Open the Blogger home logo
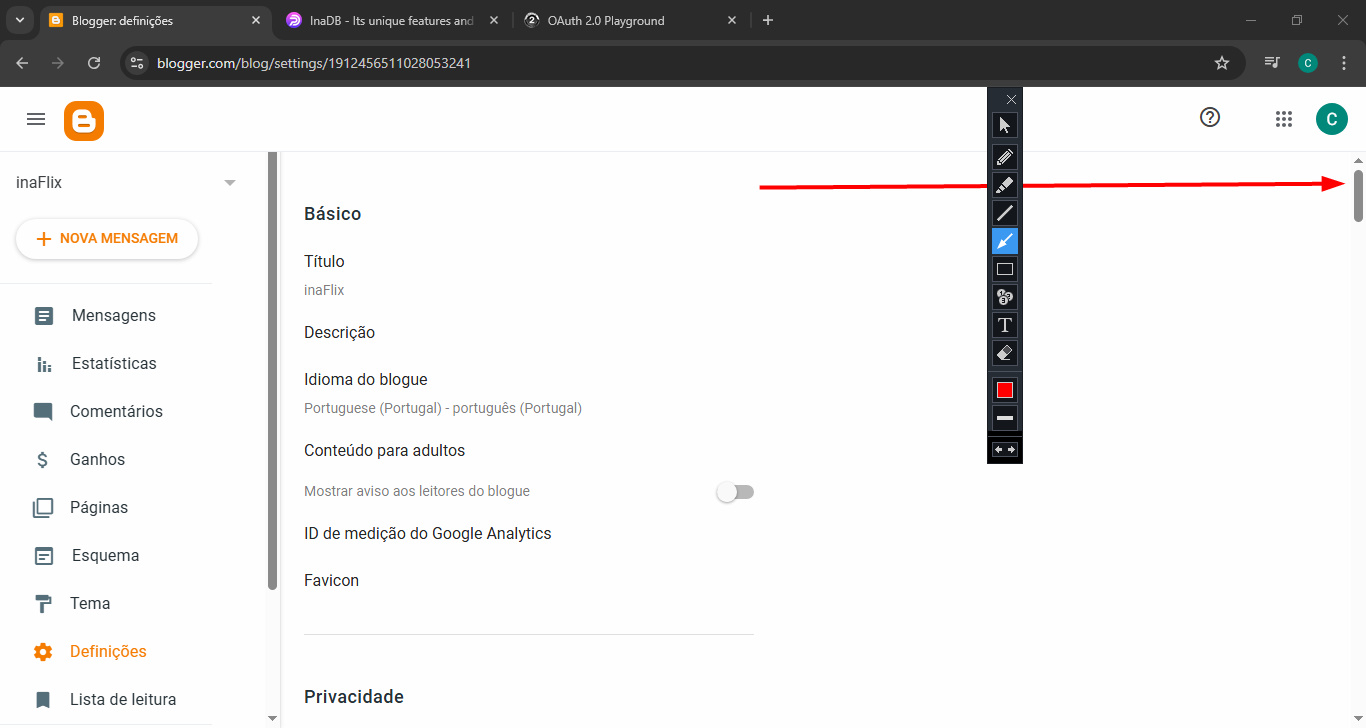This screenshot has height=728, width=1366. point(83,120)
